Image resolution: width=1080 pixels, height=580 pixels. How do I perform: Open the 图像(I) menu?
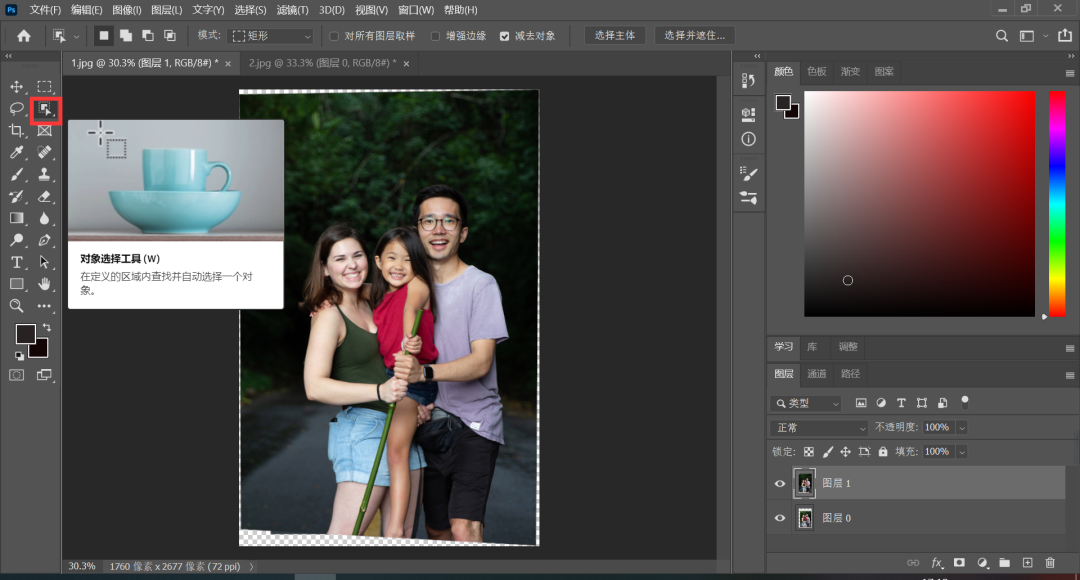127,10
